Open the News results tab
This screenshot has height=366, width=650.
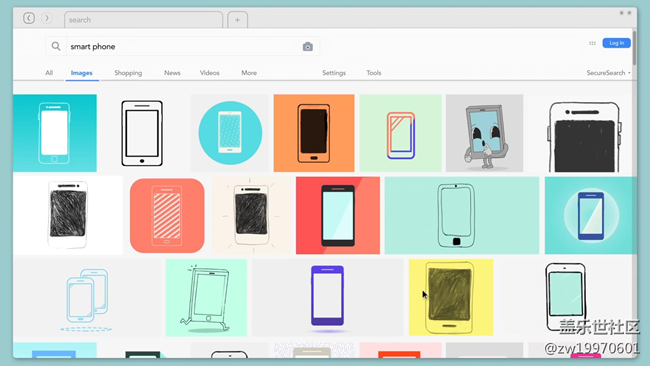click(172, 73)
